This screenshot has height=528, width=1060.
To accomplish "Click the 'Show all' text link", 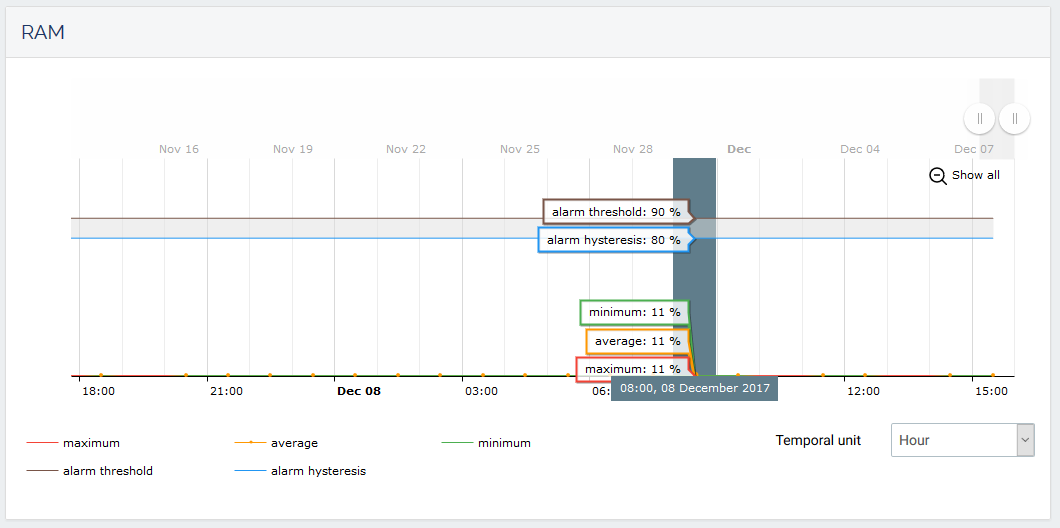I will tap(975, 175).
